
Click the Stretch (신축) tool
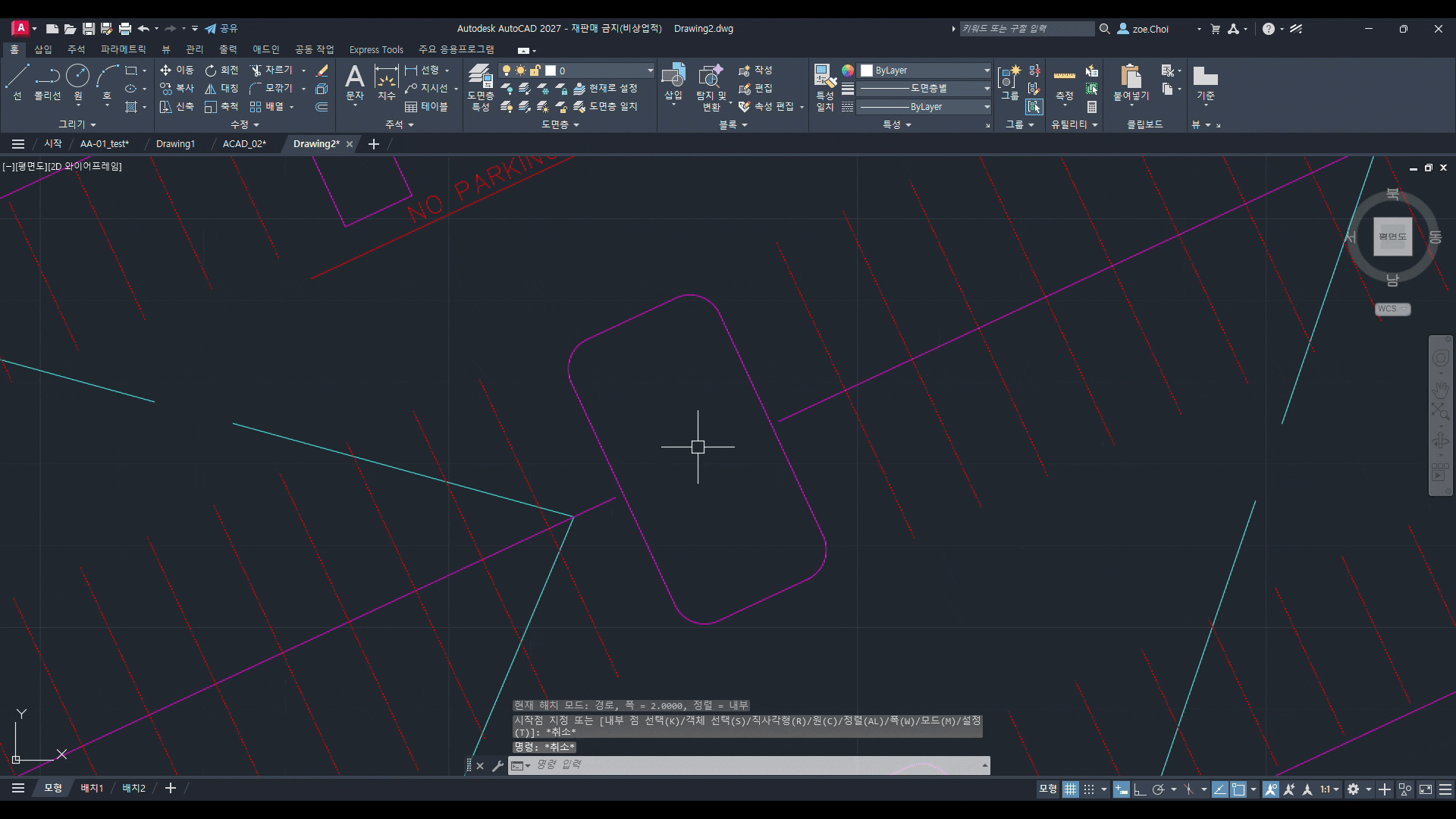click(177, 107)
